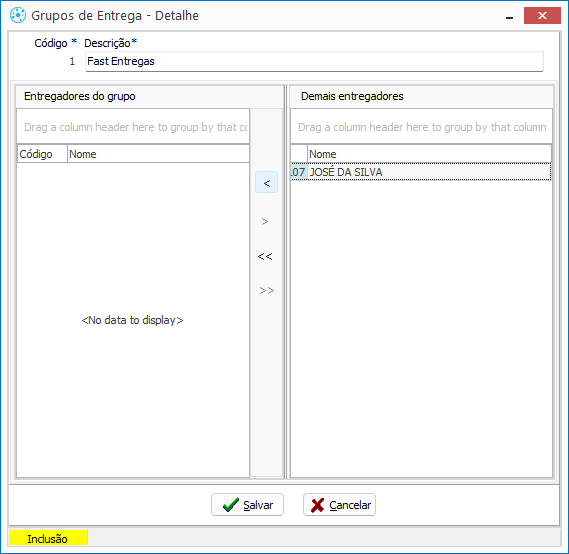Image resolution: width=569 pixels, height=554 pixels.
Task: Click the application icon in title bar
Action: 18,16
